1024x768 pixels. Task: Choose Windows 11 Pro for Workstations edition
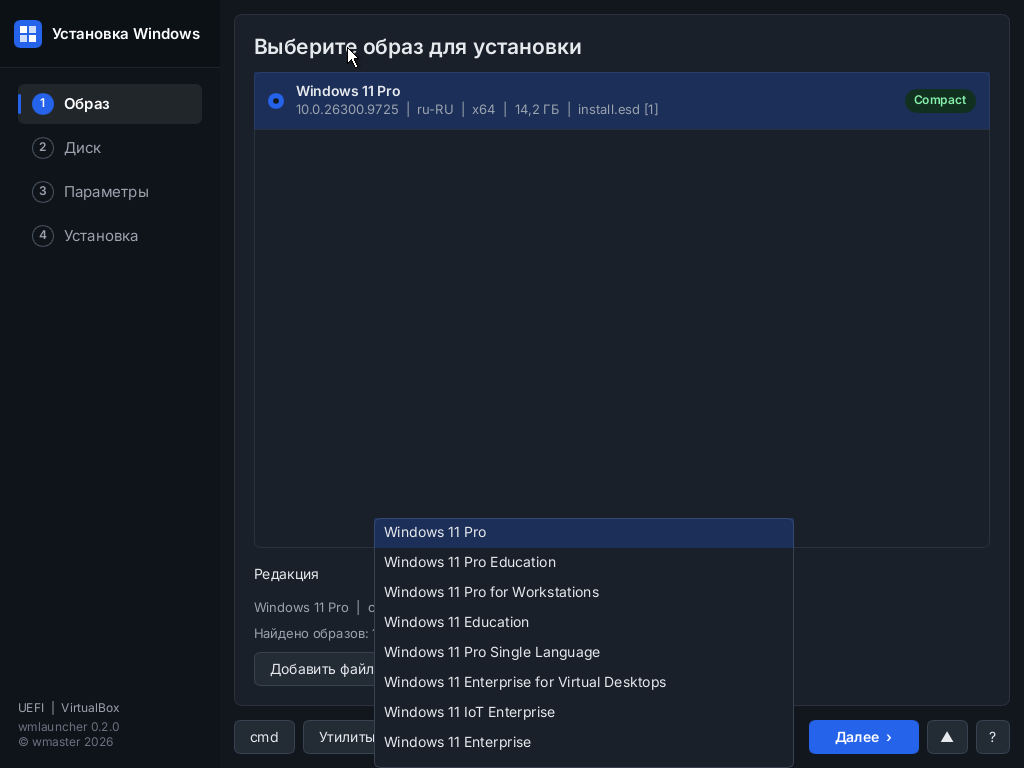point(584,592)
